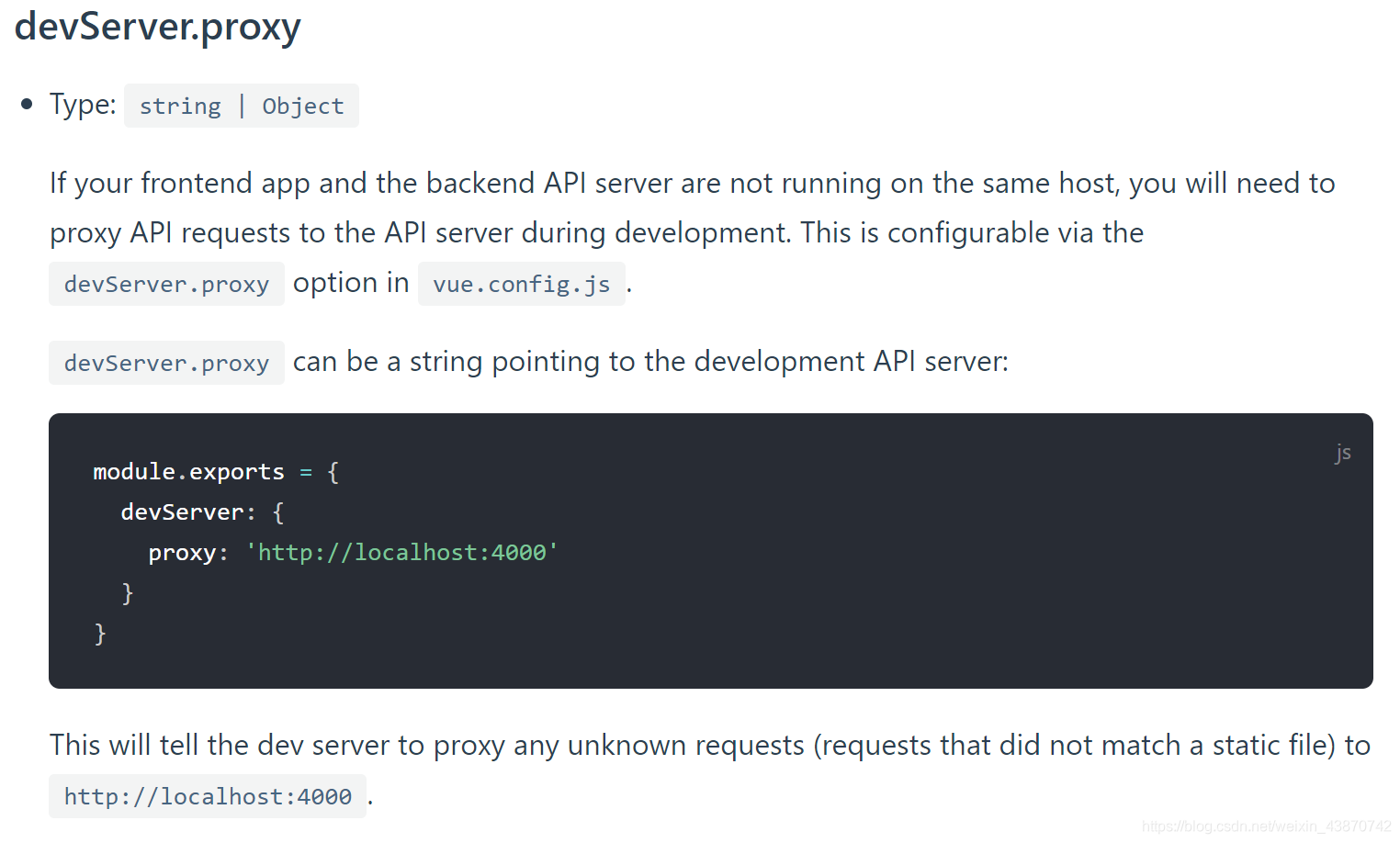Select the string | Object type badge
This screenshot has height=843, width=1400.
tap(241, 105)
